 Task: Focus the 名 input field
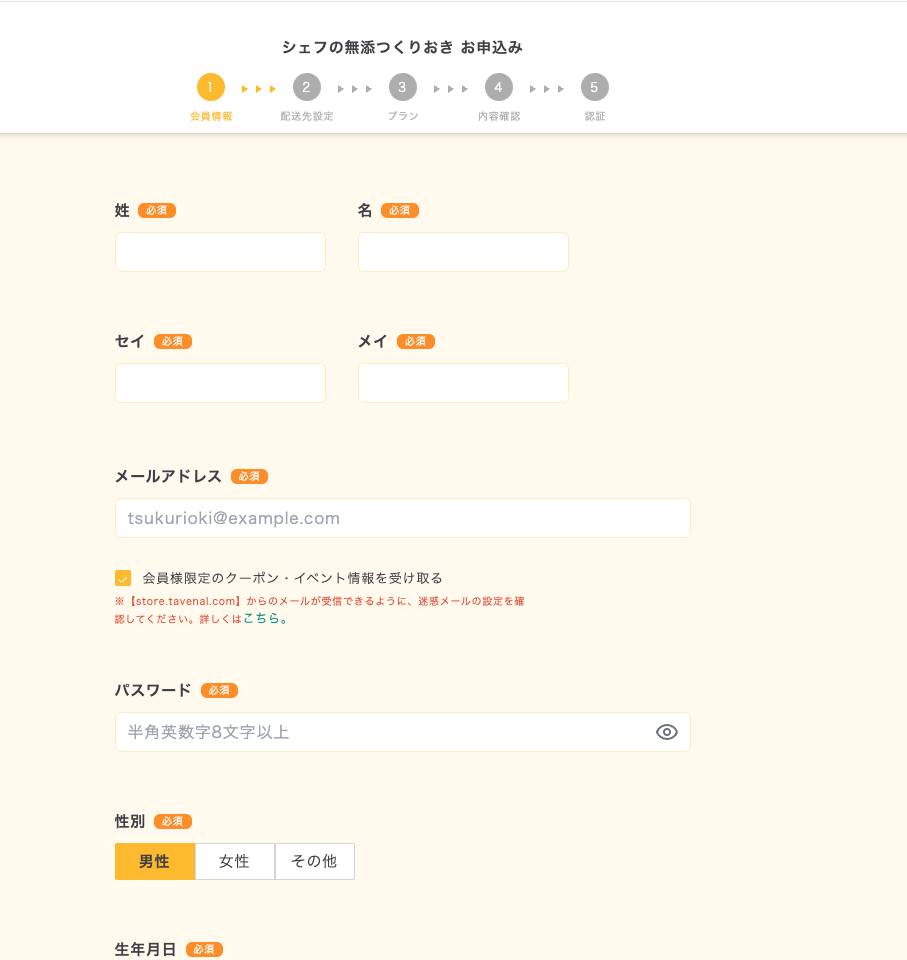click(463, 252)
